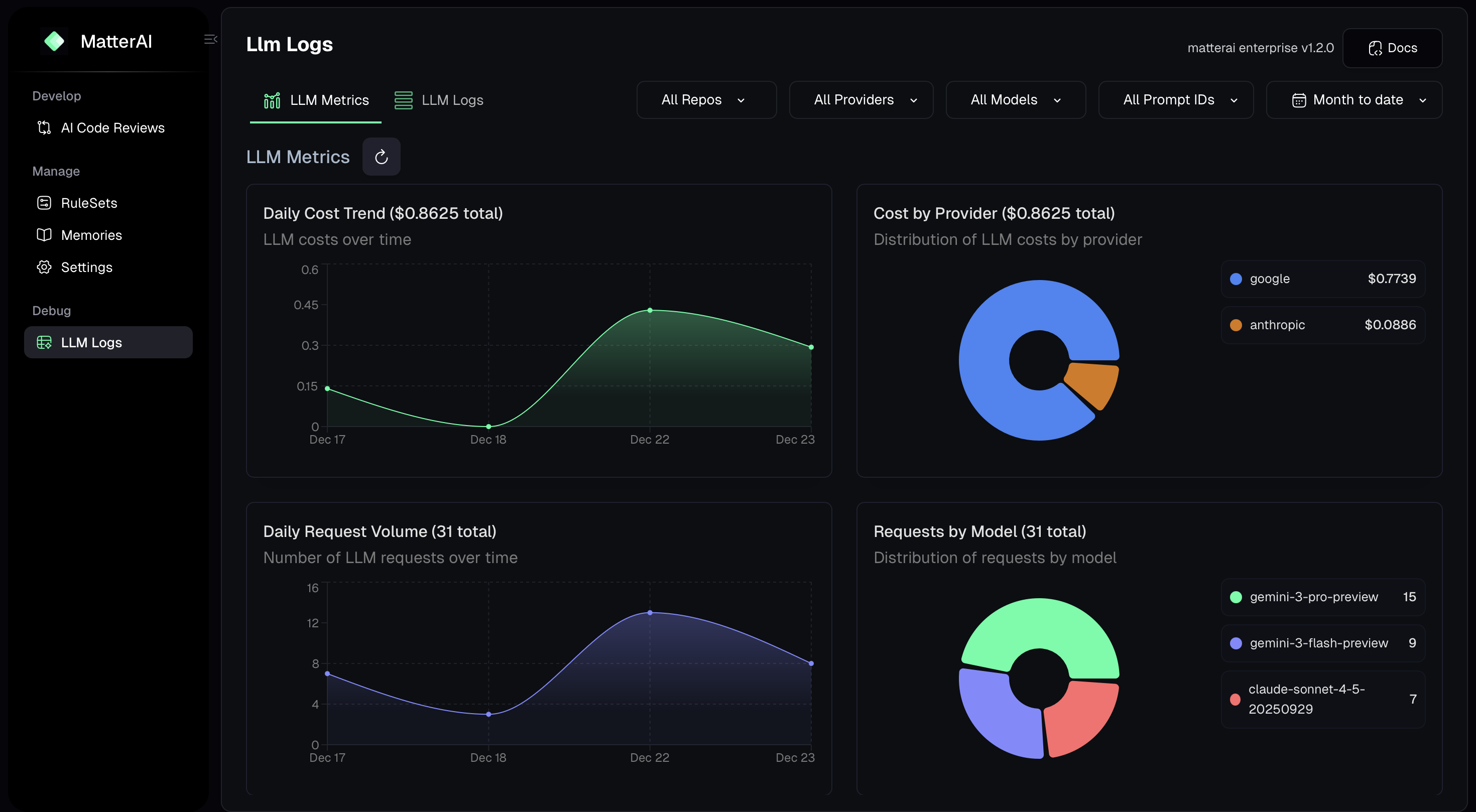This screenshot has width=1476, height=812.
Task: Click the Settings gear icon
Action: [x=44, y=267]
